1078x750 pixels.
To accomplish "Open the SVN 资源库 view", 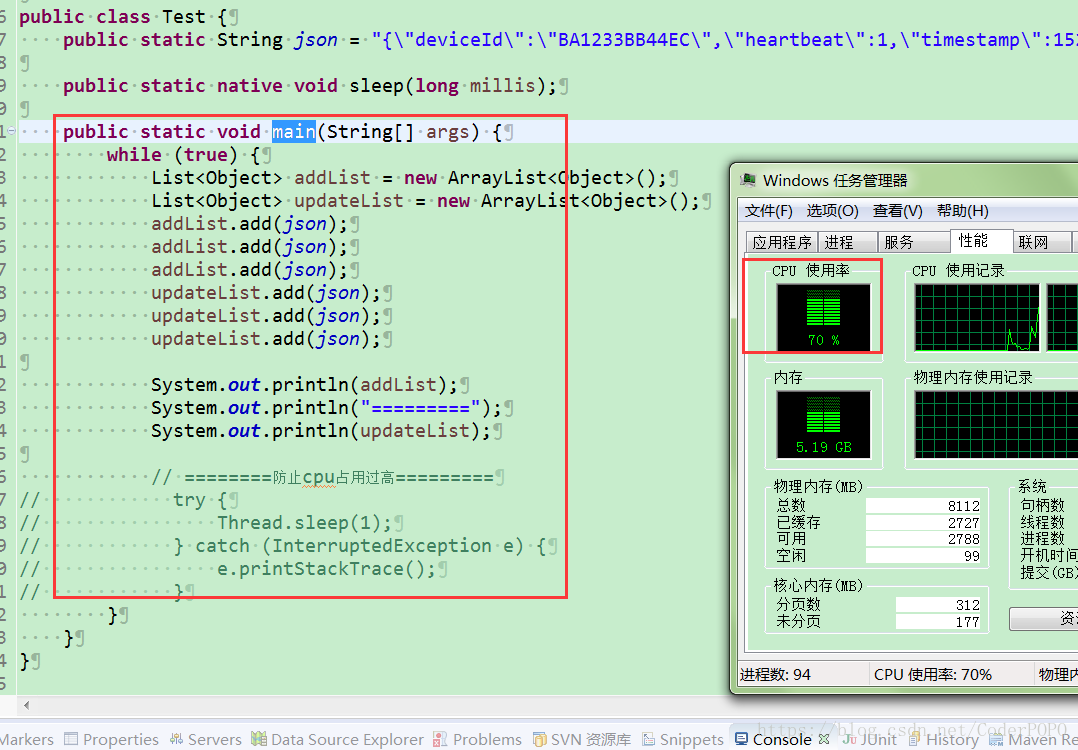I will click(582, 739).
